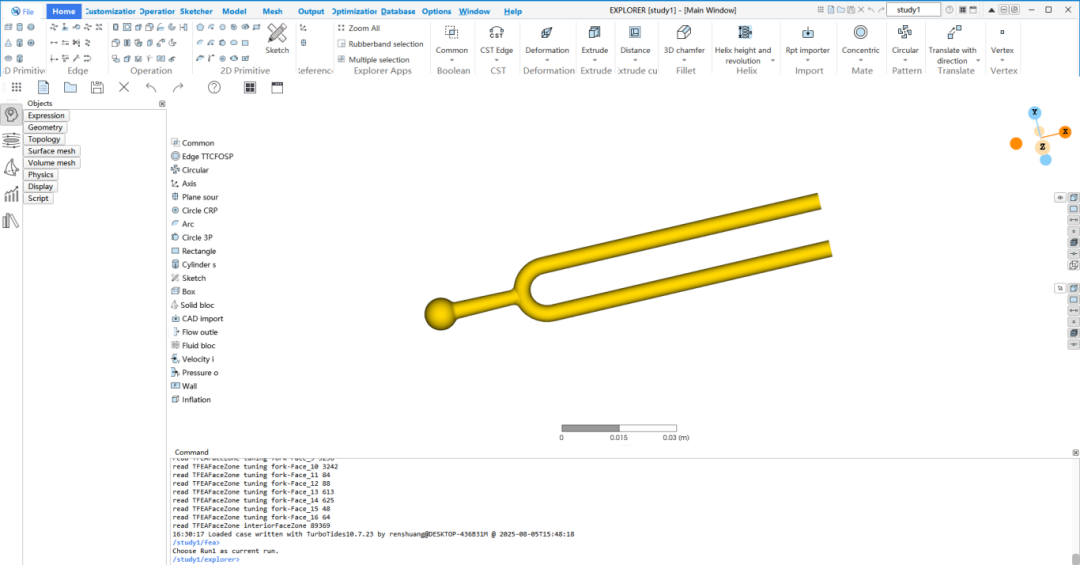Select Helix height and revolution icon
1080x565 pixels.
point(745,32)
